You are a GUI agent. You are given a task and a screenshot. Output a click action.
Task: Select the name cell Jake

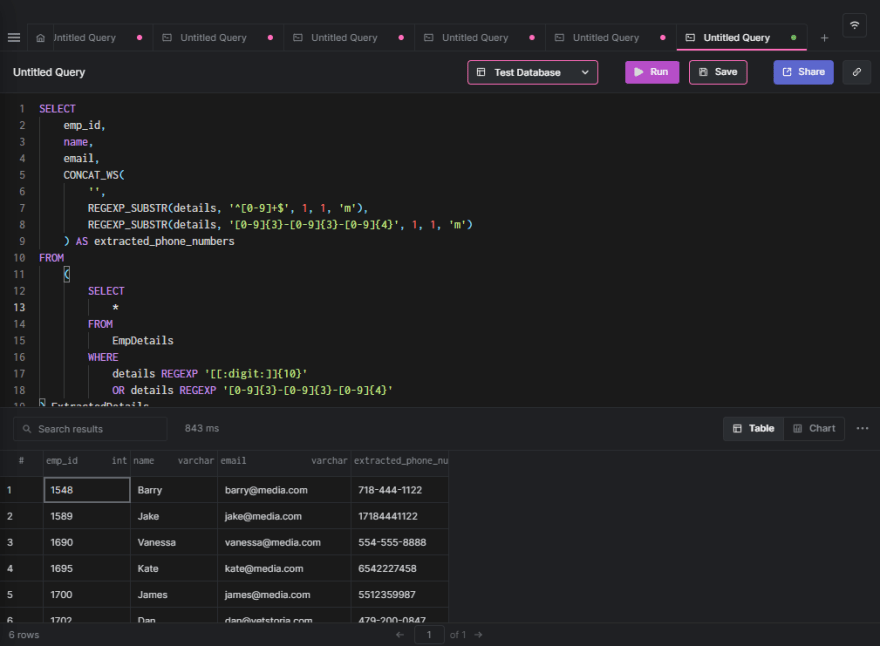(173, 516)
